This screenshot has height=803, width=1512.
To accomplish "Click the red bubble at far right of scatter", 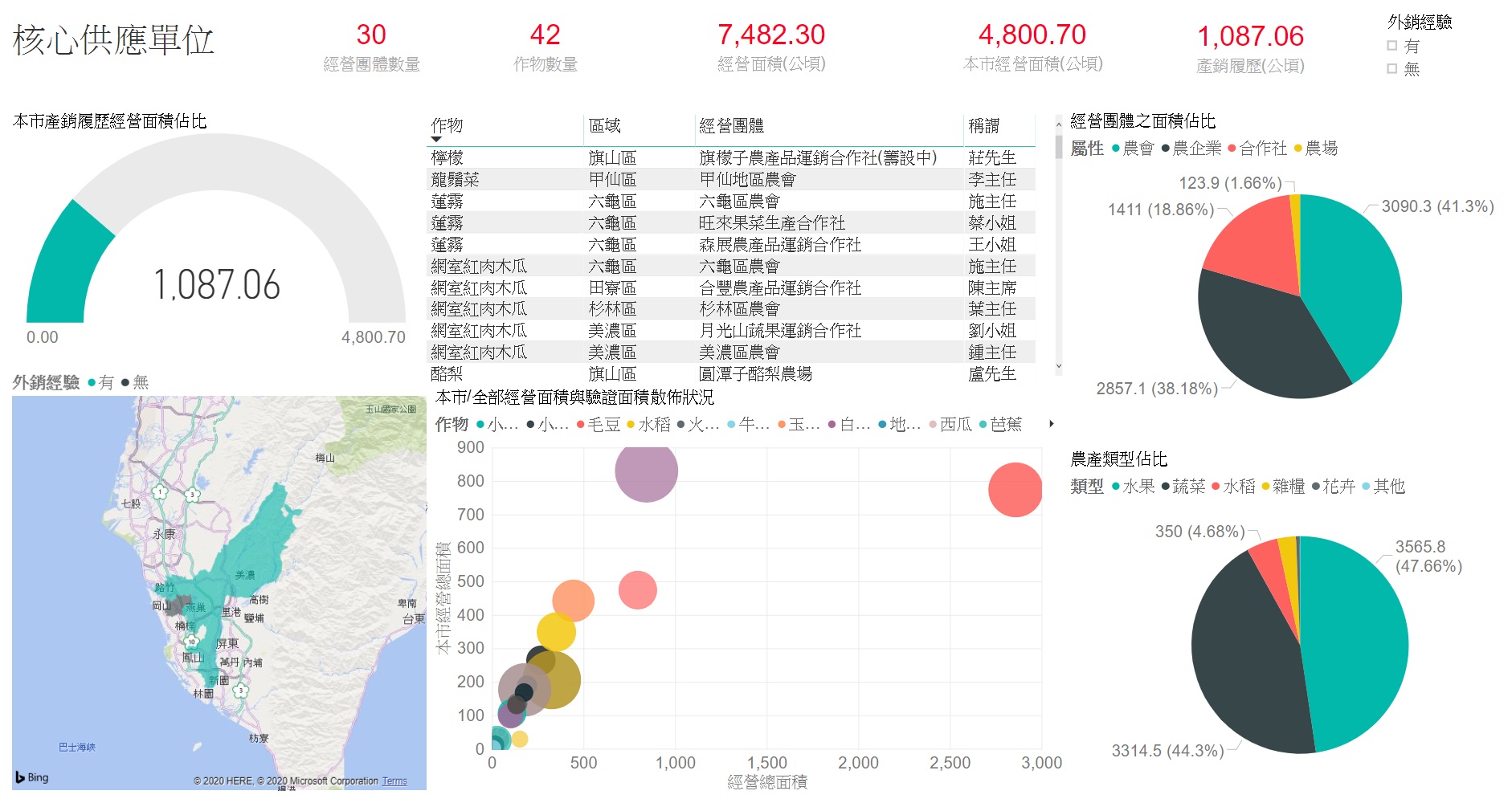I will [x=1015, y=489].
